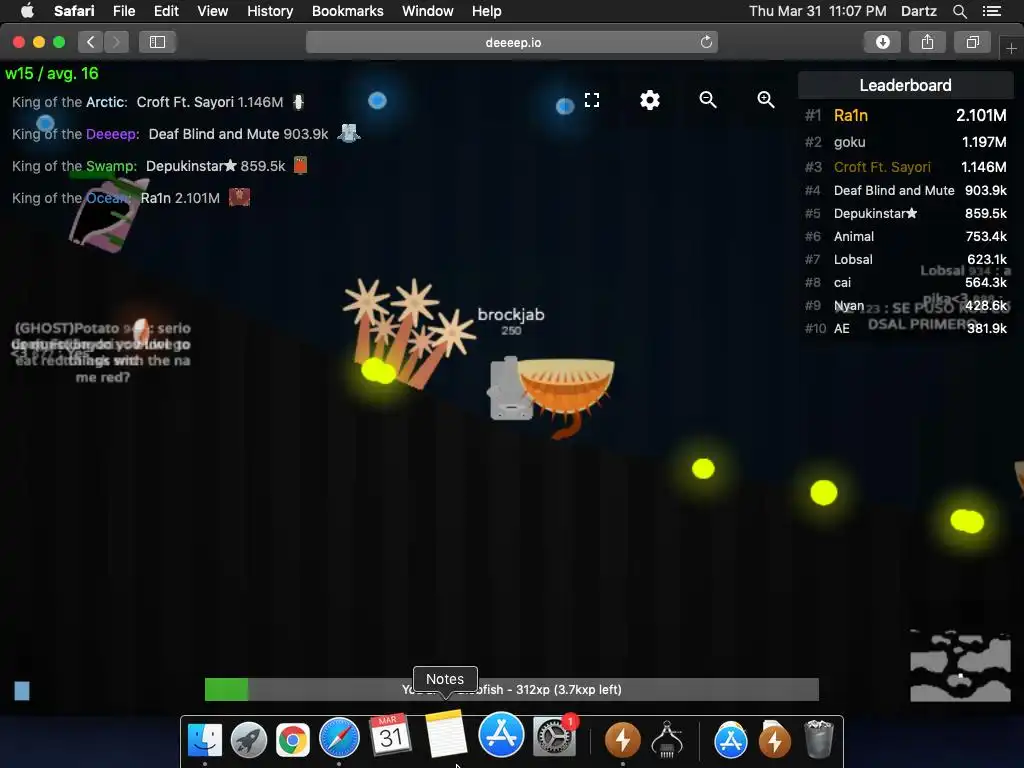The height and width of the screenshot is (768, 1024).
Task: Click the deeeep.io address bar
Action: tap(512, 42)
